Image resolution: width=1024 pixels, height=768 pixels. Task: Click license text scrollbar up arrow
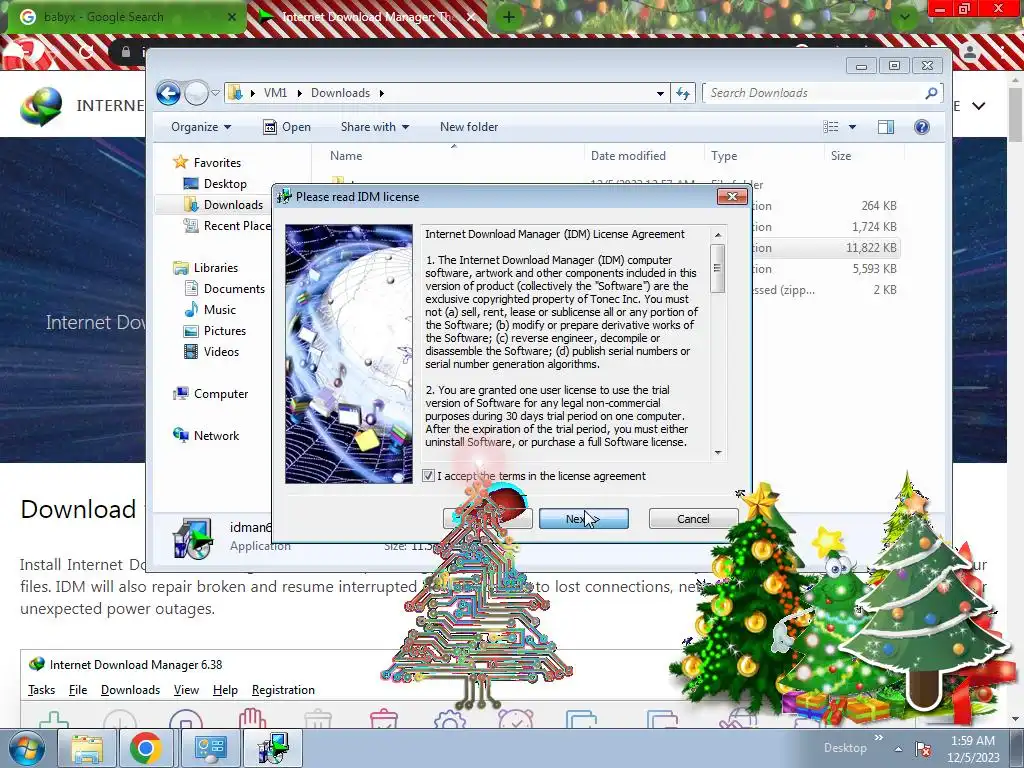click(718, 235)
